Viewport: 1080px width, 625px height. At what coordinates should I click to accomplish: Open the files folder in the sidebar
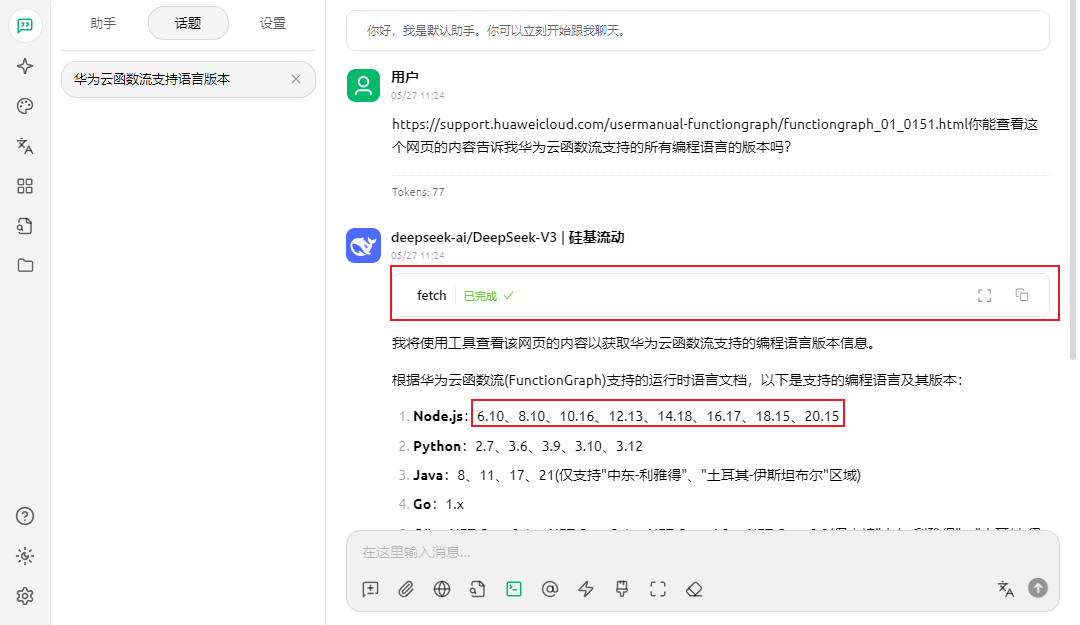(25, 265)
